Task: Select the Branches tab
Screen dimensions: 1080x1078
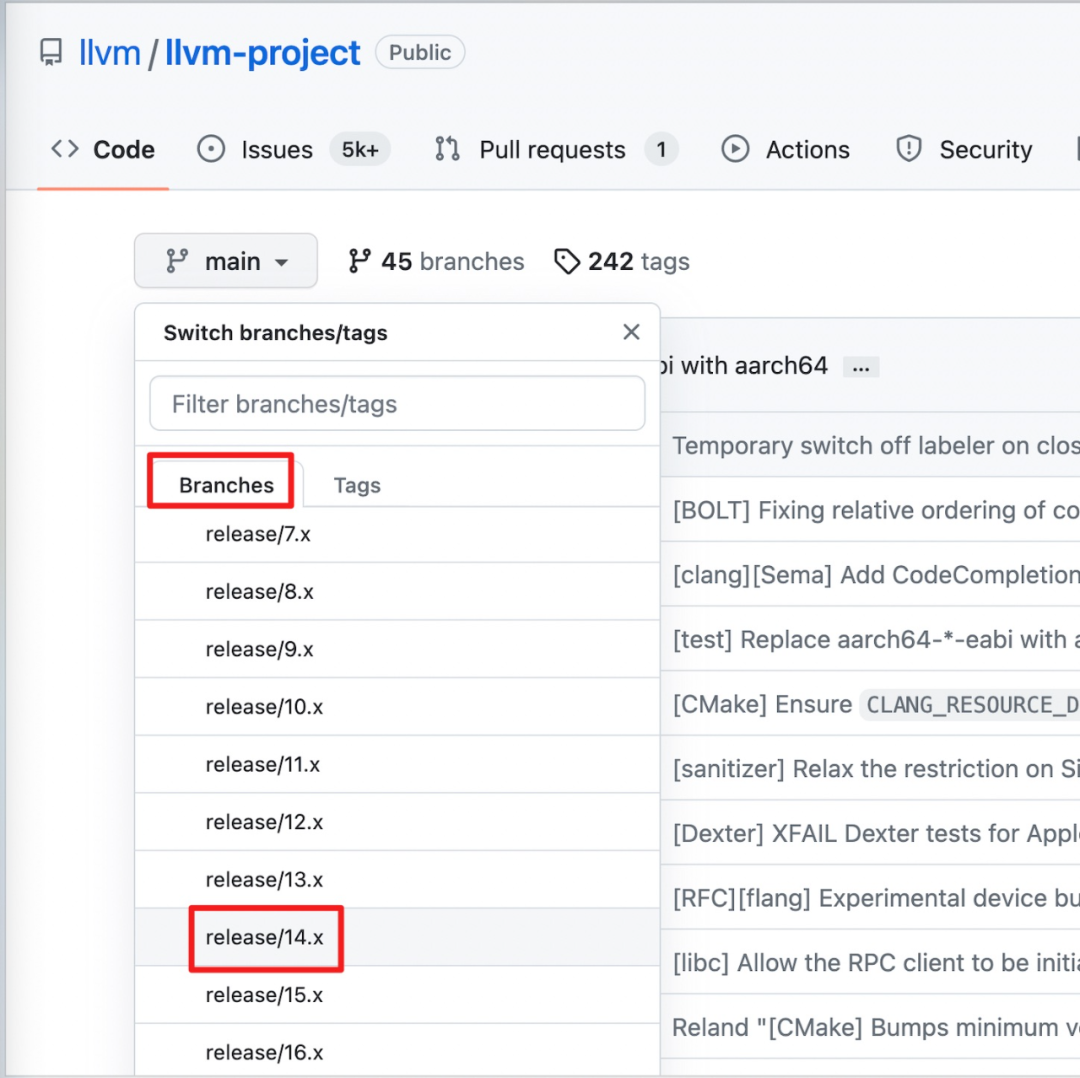Action: point(226,486)
